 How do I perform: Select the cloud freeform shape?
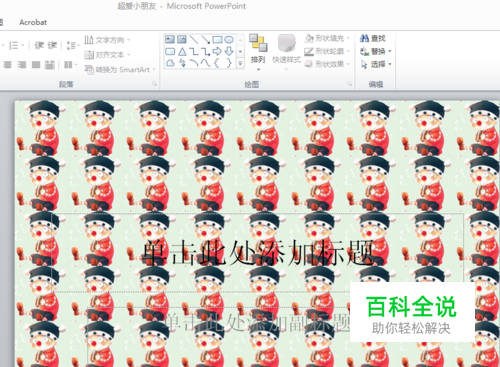[x=170, y=63]
